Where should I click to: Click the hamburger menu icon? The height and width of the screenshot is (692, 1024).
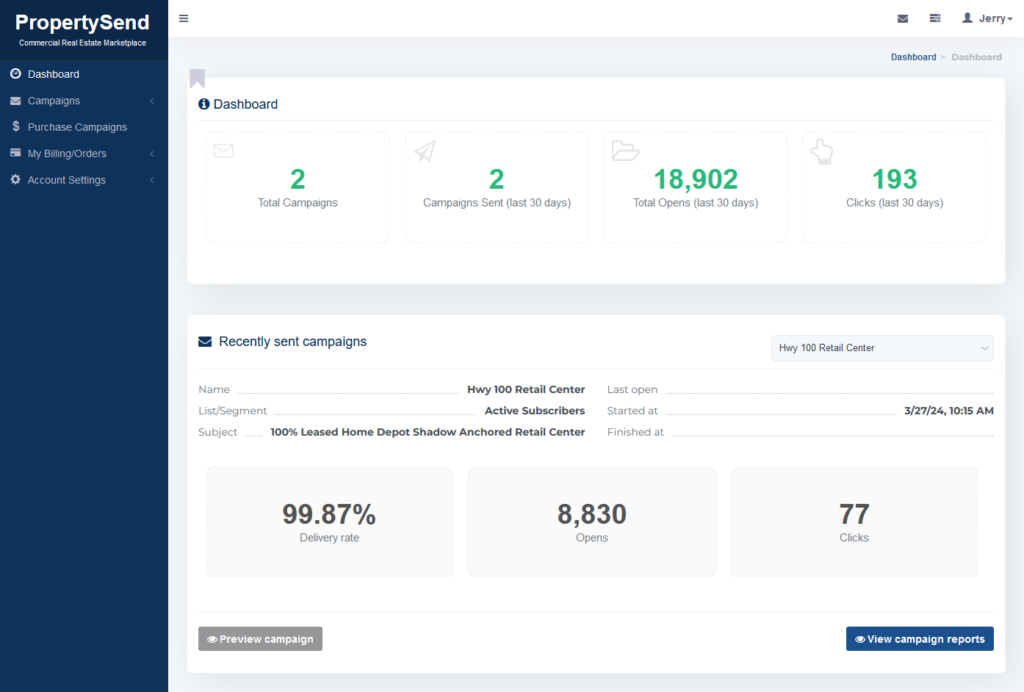[x=183, y=17]
